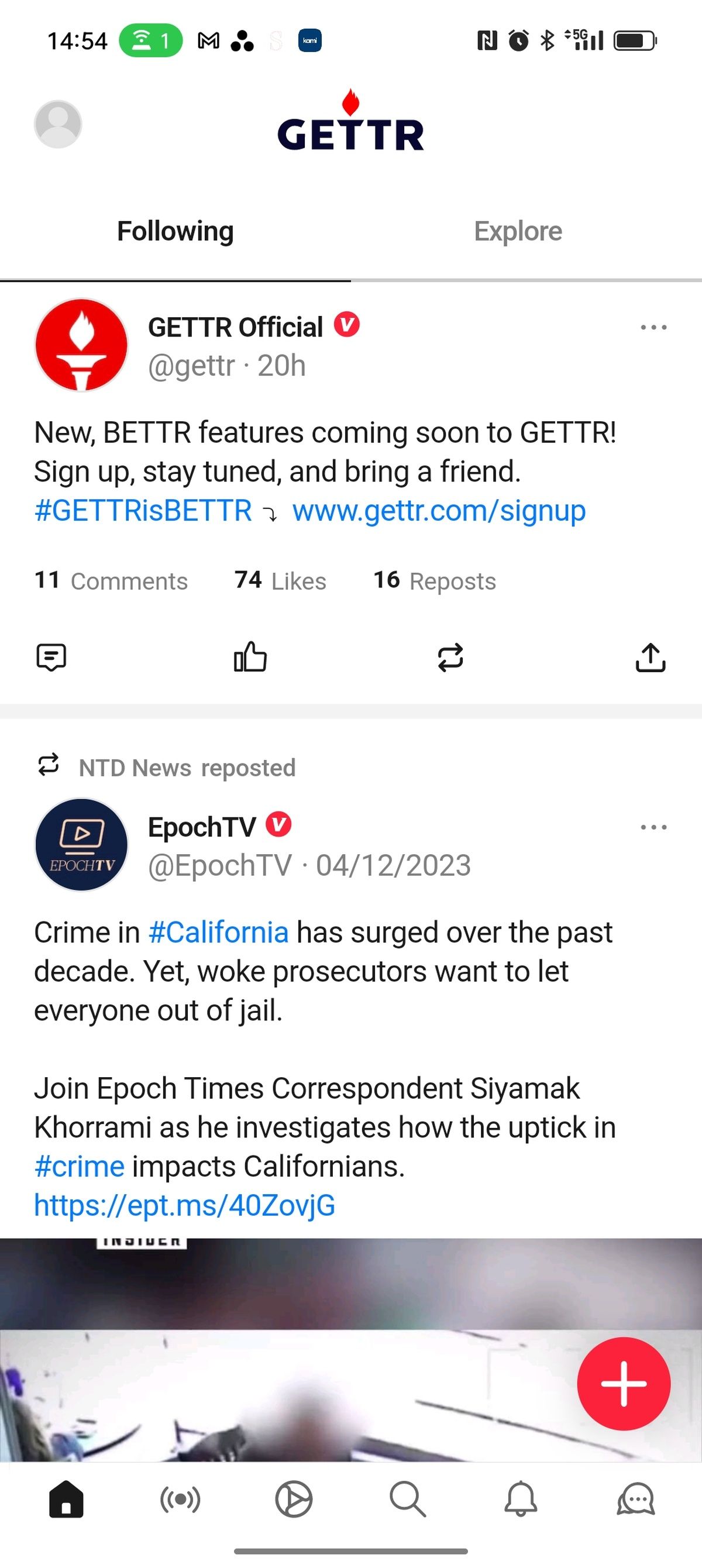Switch to the Explore tab
This screenshot has height=1568, width=702.
pos(518,231)
